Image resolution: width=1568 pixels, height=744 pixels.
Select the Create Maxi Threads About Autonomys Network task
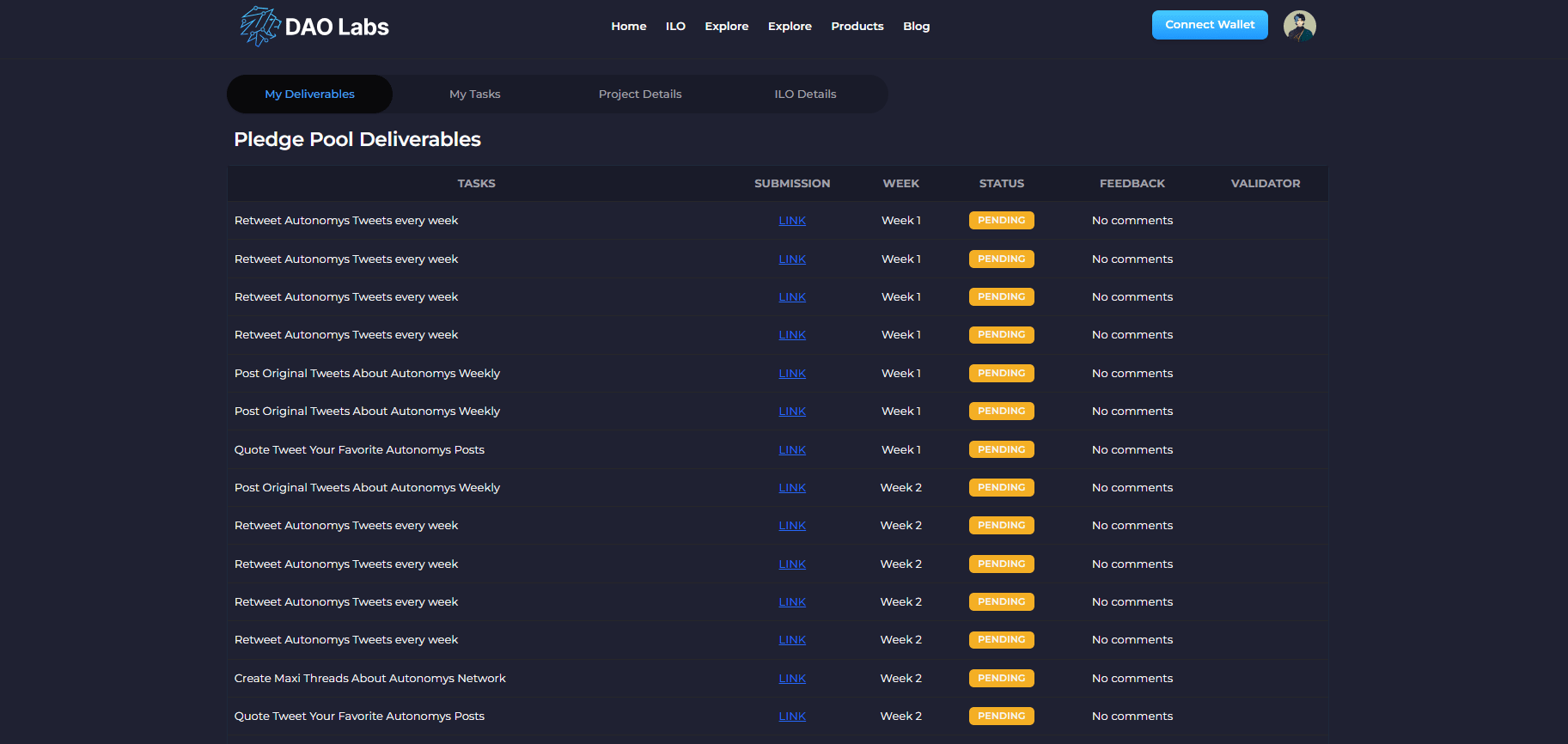pos(369,679)
